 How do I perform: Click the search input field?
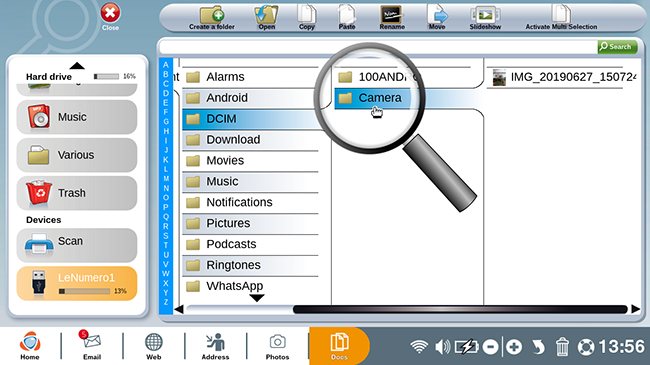(x=378, y=47)
